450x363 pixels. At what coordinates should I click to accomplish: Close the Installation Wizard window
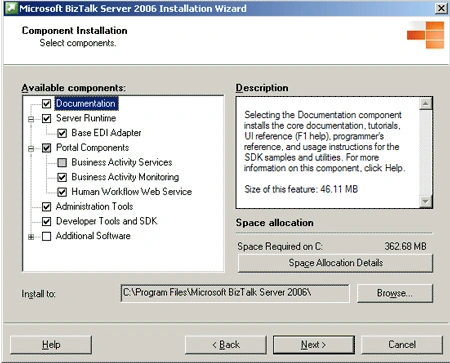tap(441, 8)
